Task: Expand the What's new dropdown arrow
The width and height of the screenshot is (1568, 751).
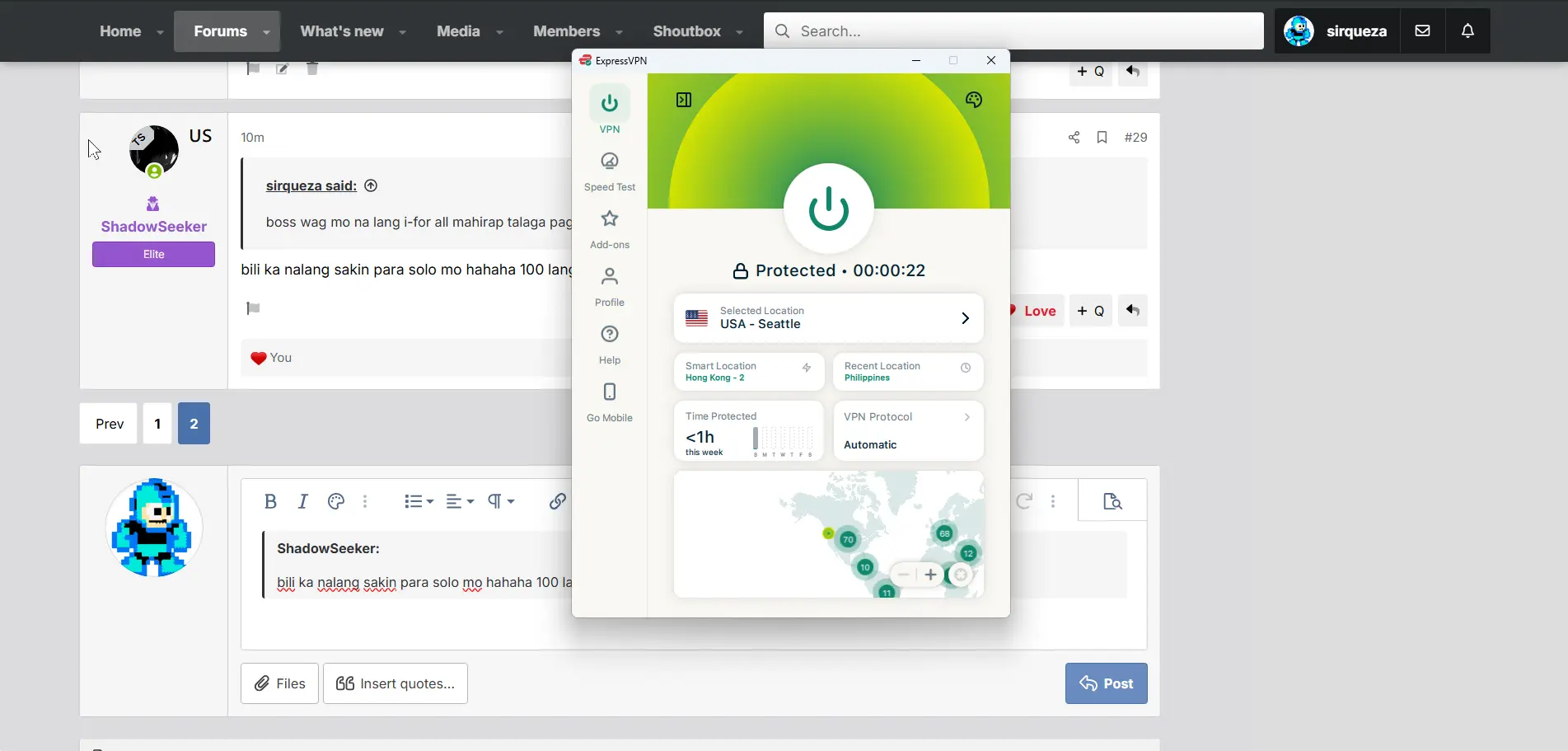Action: click(x=402, y=32)
